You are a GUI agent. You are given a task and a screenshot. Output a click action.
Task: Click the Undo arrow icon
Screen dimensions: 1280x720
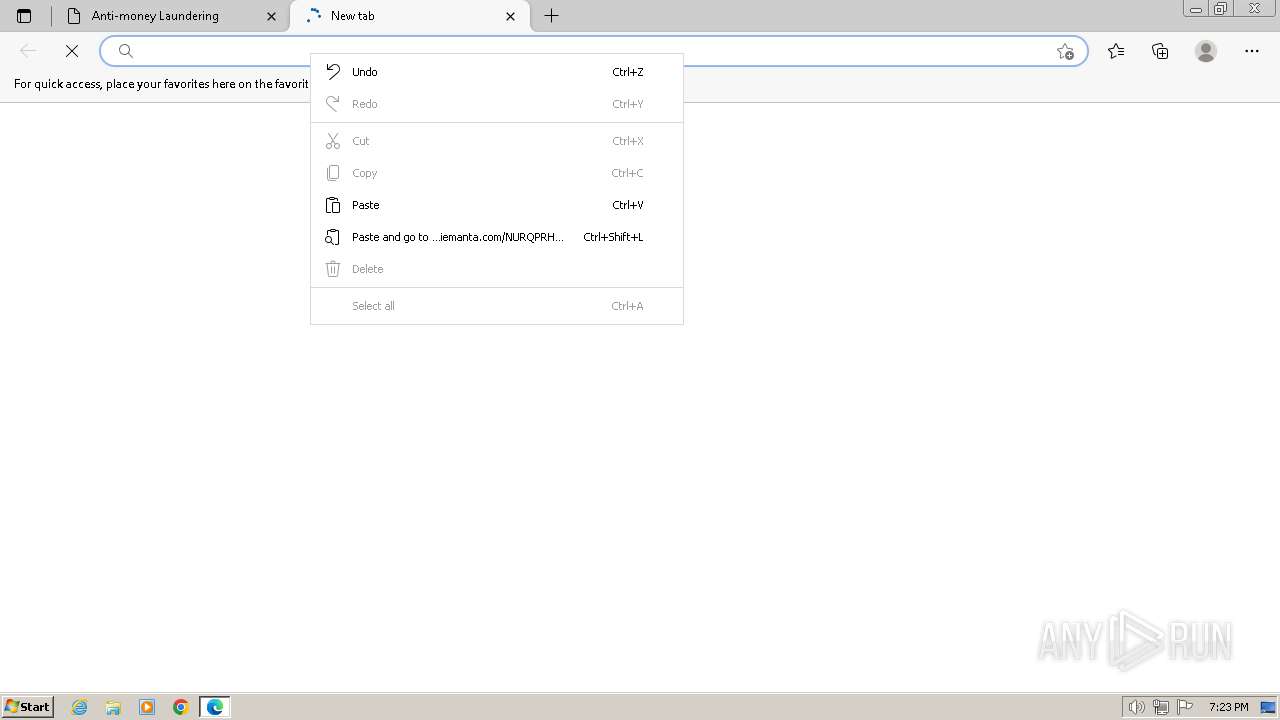click(x=333, y=72)
